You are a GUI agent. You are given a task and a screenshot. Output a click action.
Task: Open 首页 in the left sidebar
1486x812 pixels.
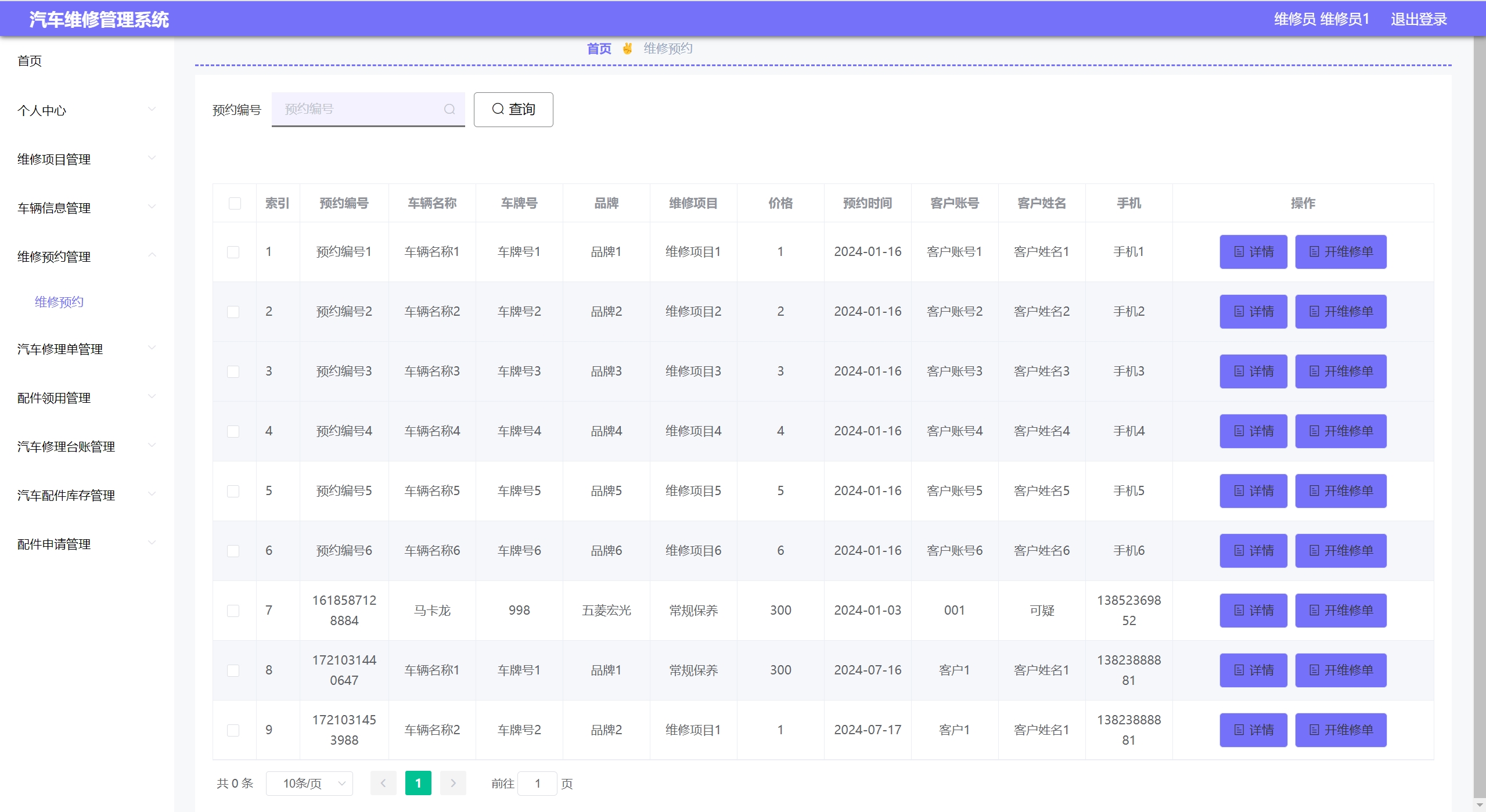(x=30, y=61)
